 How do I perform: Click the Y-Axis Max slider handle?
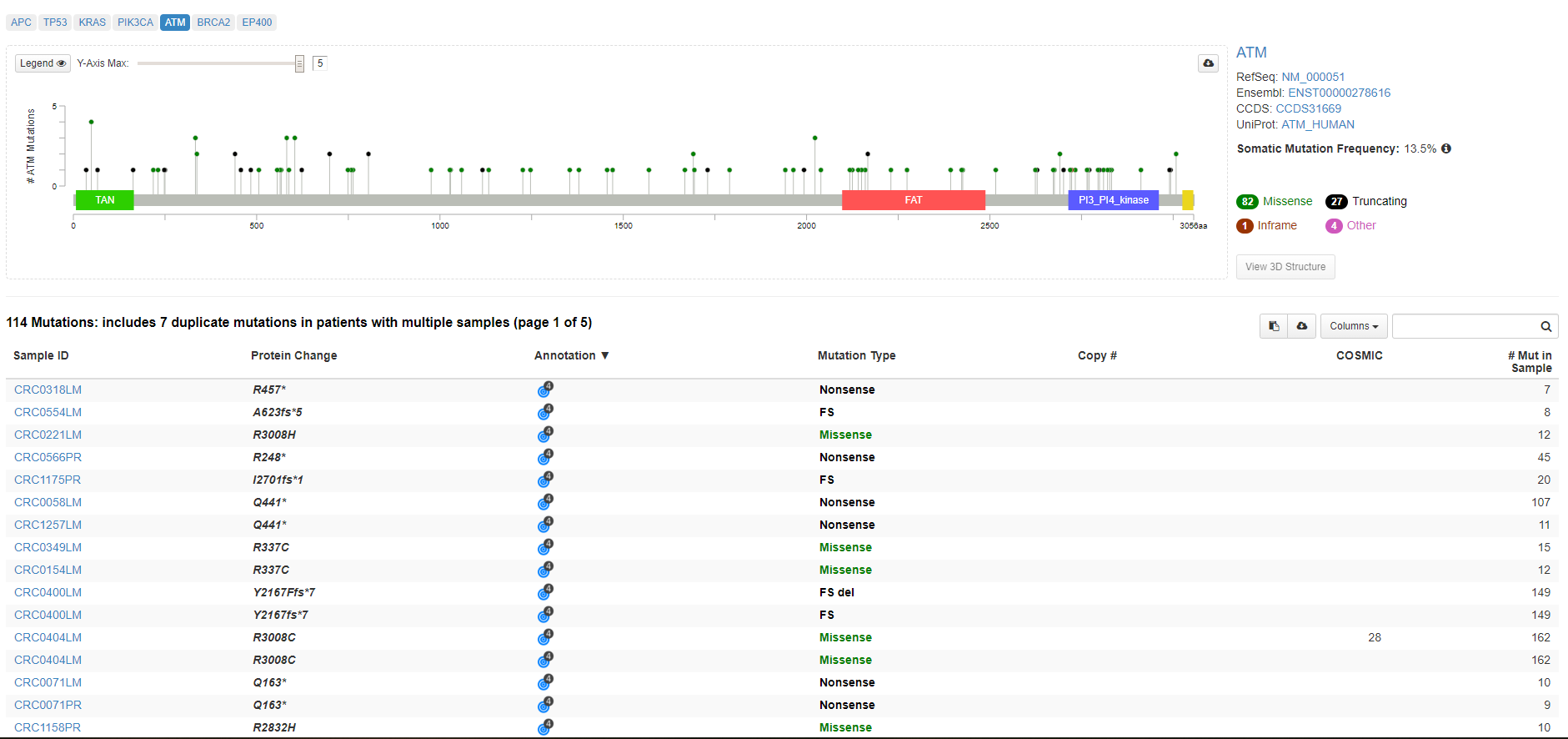tap(299, 63)
